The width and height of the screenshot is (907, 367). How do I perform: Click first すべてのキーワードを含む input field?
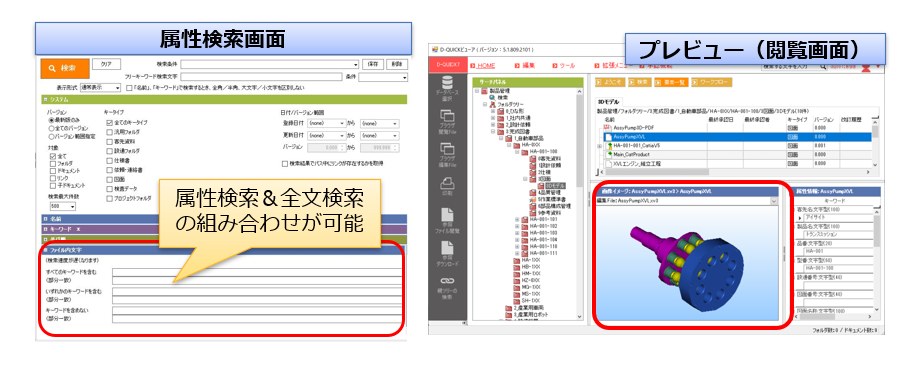[x=257, y=272]
